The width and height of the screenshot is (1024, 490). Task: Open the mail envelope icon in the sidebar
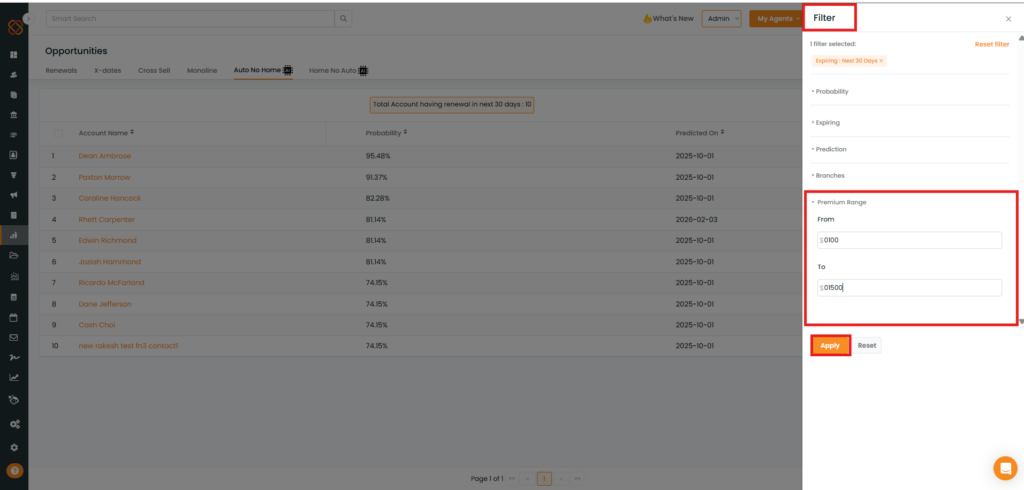[14, 337]
